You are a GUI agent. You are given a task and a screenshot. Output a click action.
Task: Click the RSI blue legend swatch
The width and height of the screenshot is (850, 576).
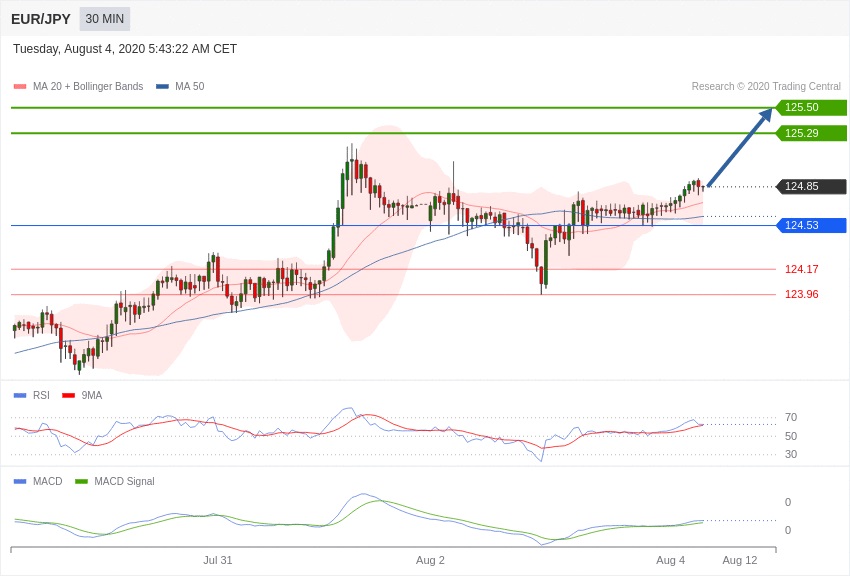20,396
